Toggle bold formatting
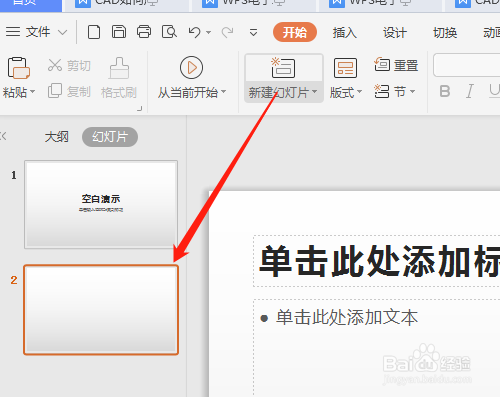The height and width of the screenshot is (397, 500). 445,91
